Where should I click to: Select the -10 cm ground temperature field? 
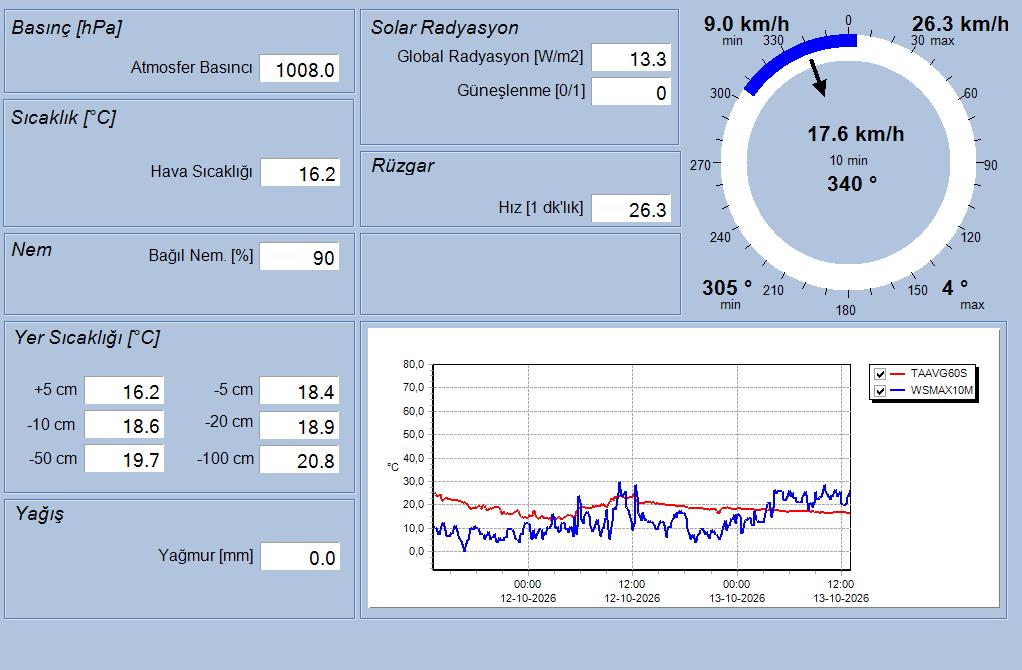coord(124,425)
